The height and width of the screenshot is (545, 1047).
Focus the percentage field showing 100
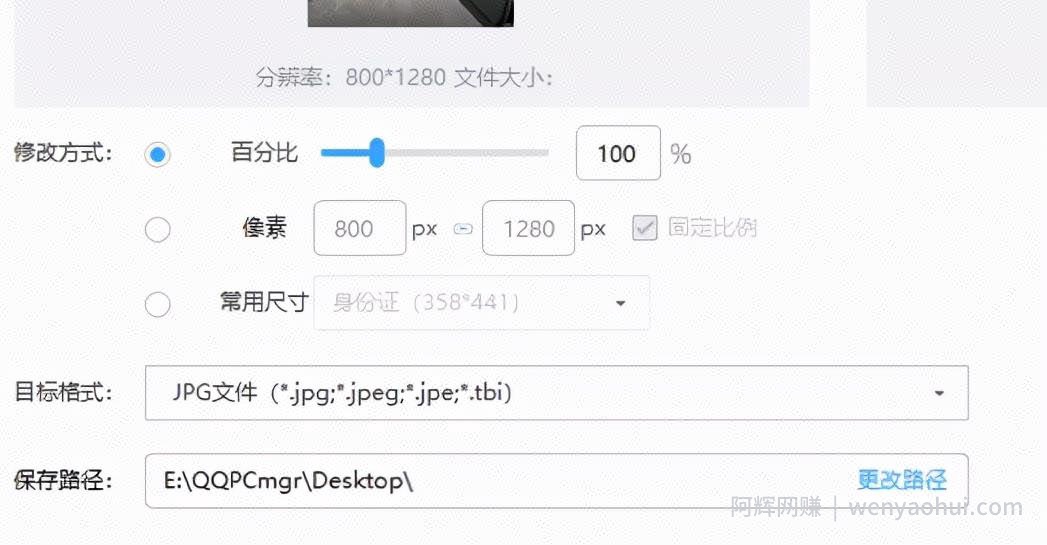(x=618, y=153)
